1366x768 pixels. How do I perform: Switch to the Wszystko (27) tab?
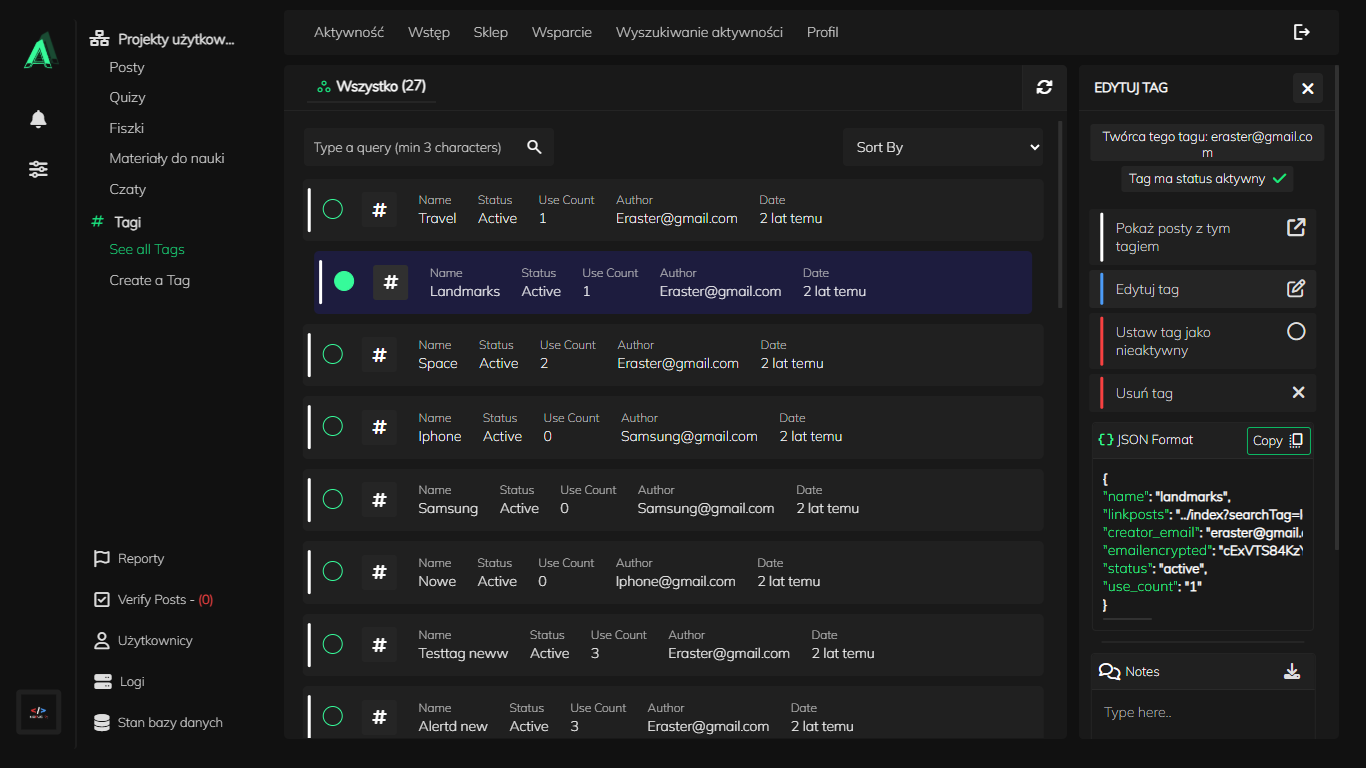[372, 87]
